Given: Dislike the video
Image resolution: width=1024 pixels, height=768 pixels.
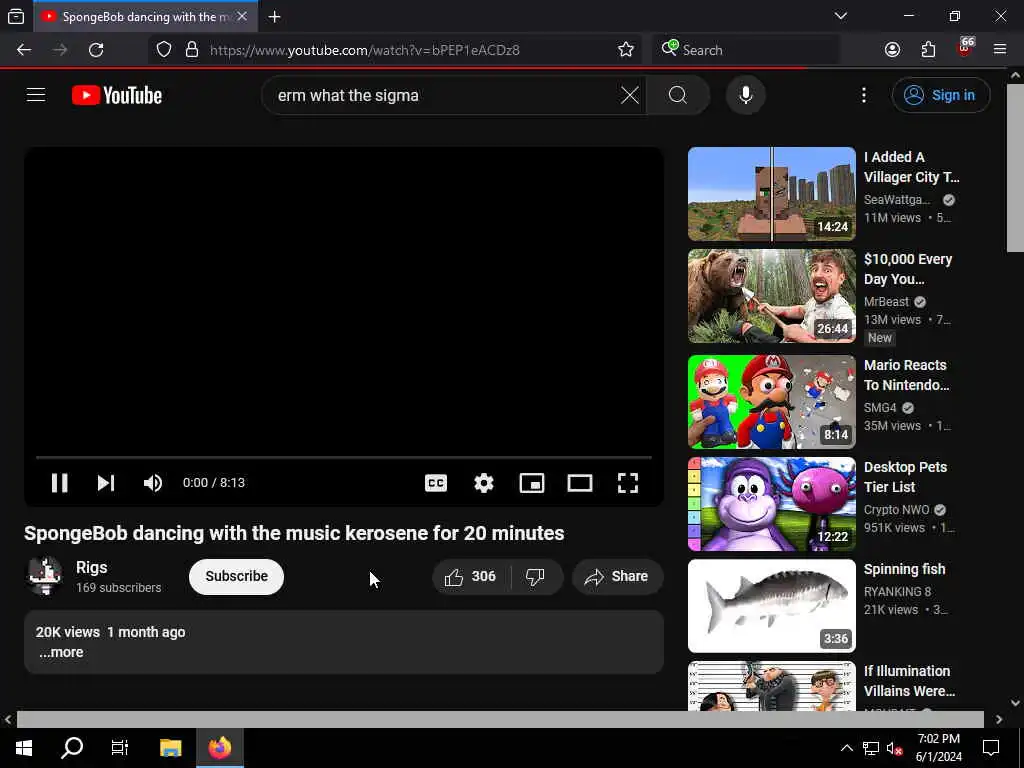Looking at the screenshot, I should 536,576.
